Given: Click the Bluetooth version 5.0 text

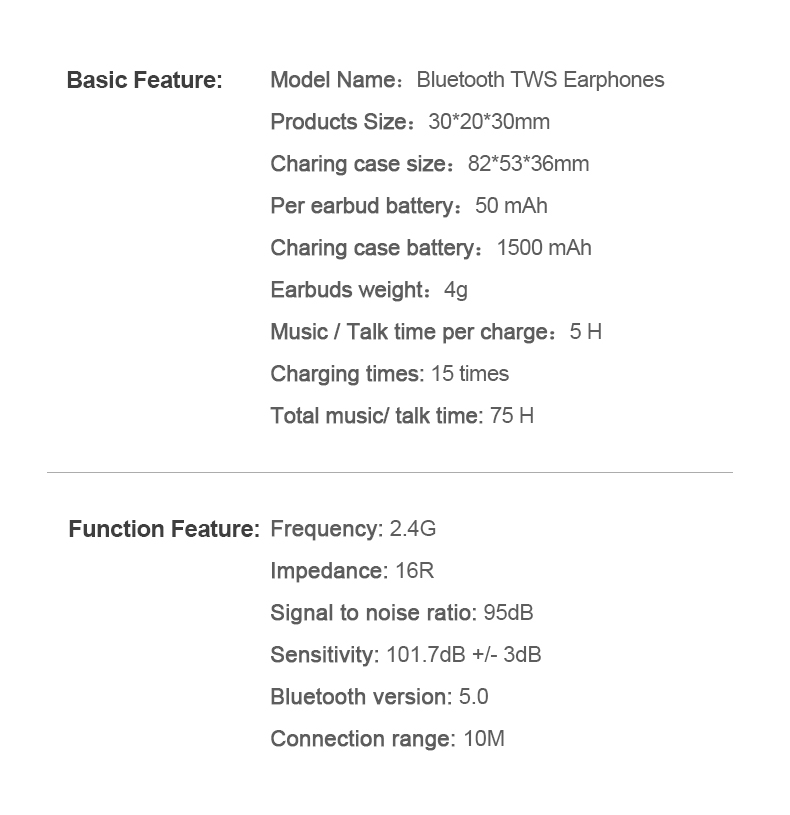Looking at the screenshot, I should (x=379, y=697).
